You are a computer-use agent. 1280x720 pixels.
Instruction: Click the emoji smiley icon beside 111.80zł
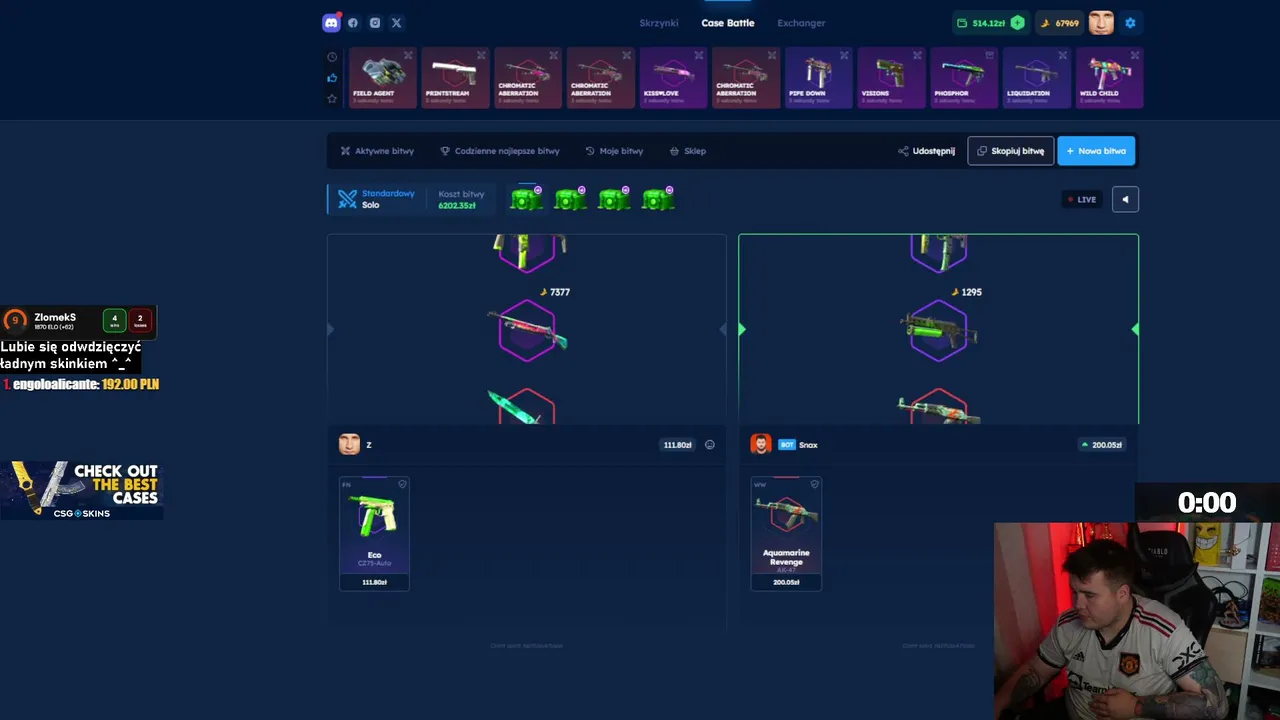coord(710,445)
